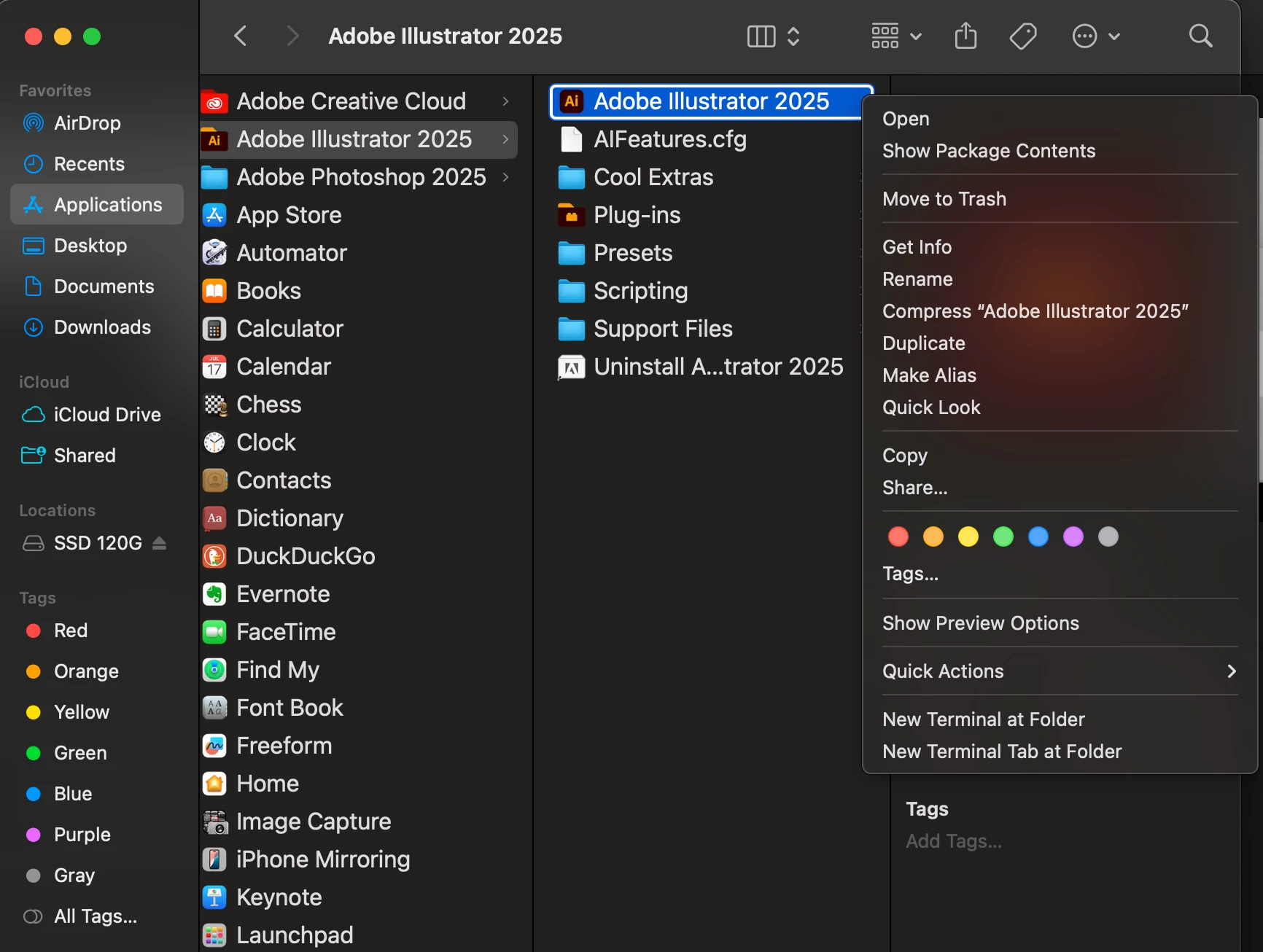
Task: Select the Uninstall Illustrator 2025 item
Action: coord(706,367)
